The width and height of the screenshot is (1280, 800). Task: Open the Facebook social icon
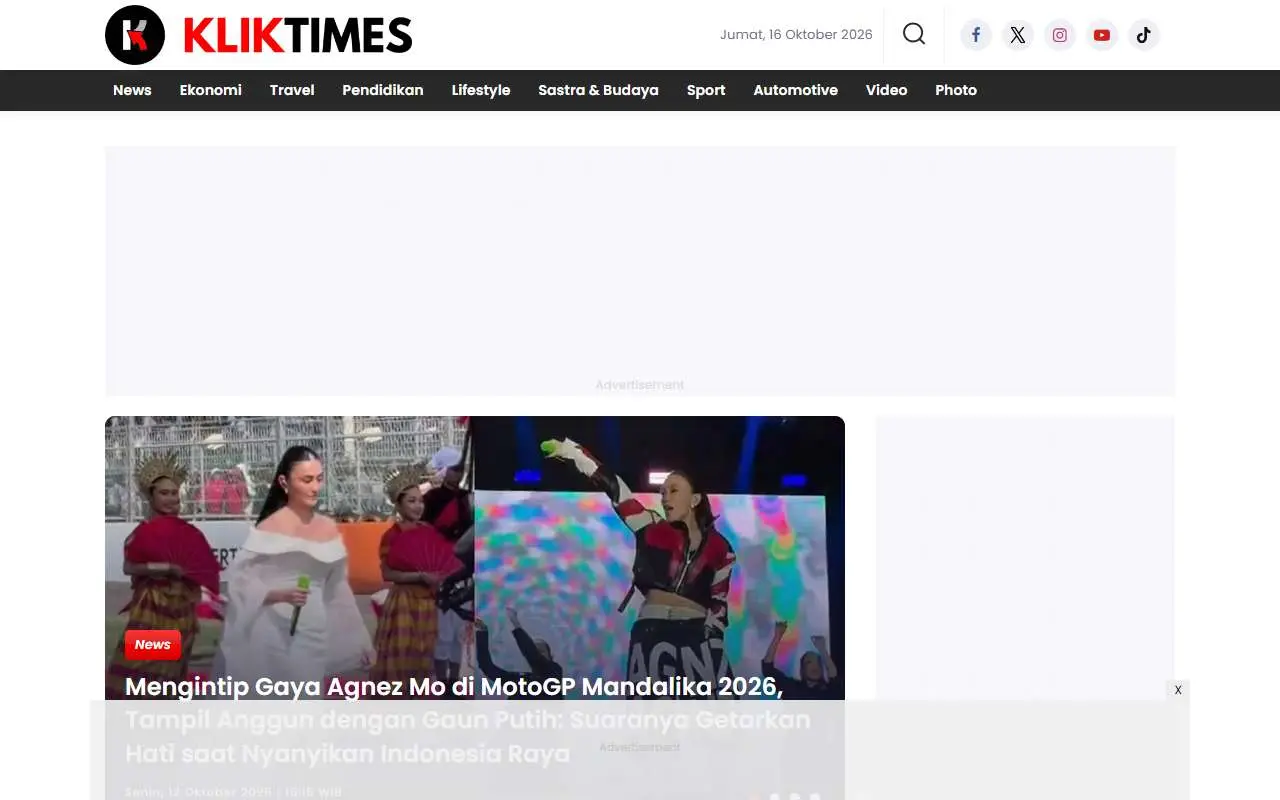point(976,35)
